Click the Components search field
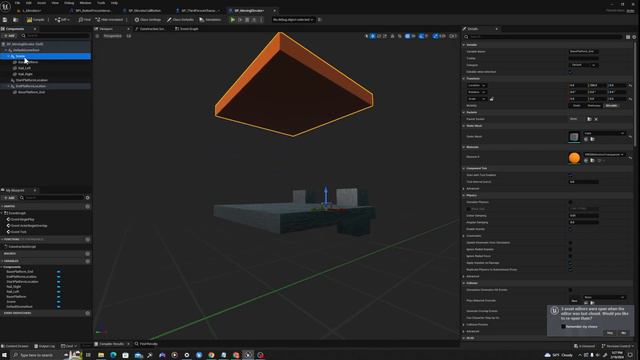Viewport: 640px width, 360px height. tap(57, 36)
